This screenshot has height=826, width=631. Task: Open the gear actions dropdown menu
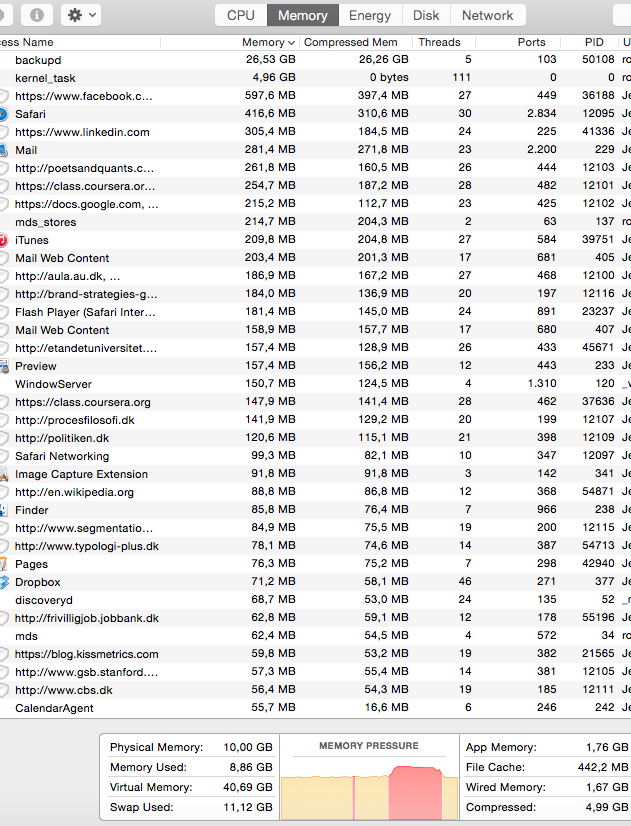coord(81,15)
